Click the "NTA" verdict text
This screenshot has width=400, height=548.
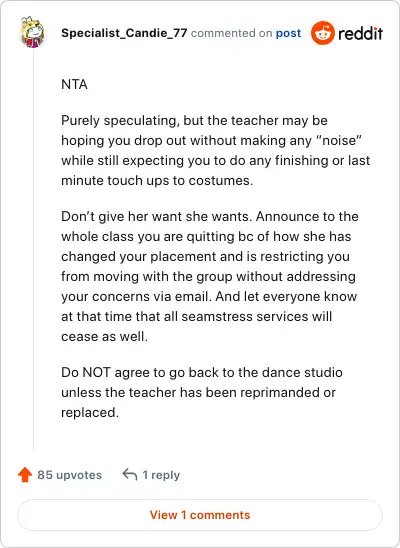pos(74,85)
